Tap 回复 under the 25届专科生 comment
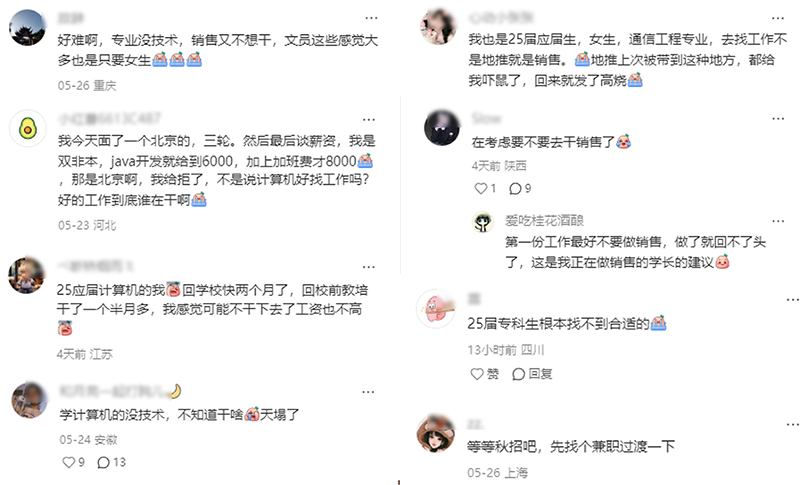This screenshot has width=800, height=485. pyautogui.click(x=532, y=374)
